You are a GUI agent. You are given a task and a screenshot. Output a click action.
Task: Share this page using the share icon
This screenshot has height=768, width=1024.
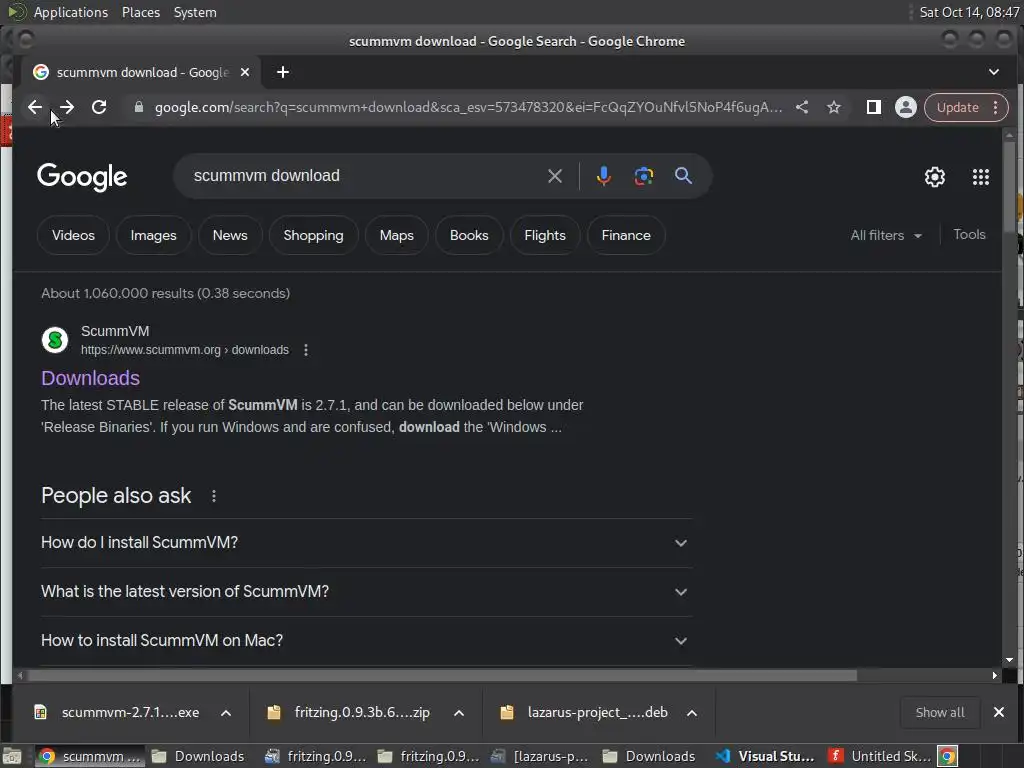click(802, 107)
